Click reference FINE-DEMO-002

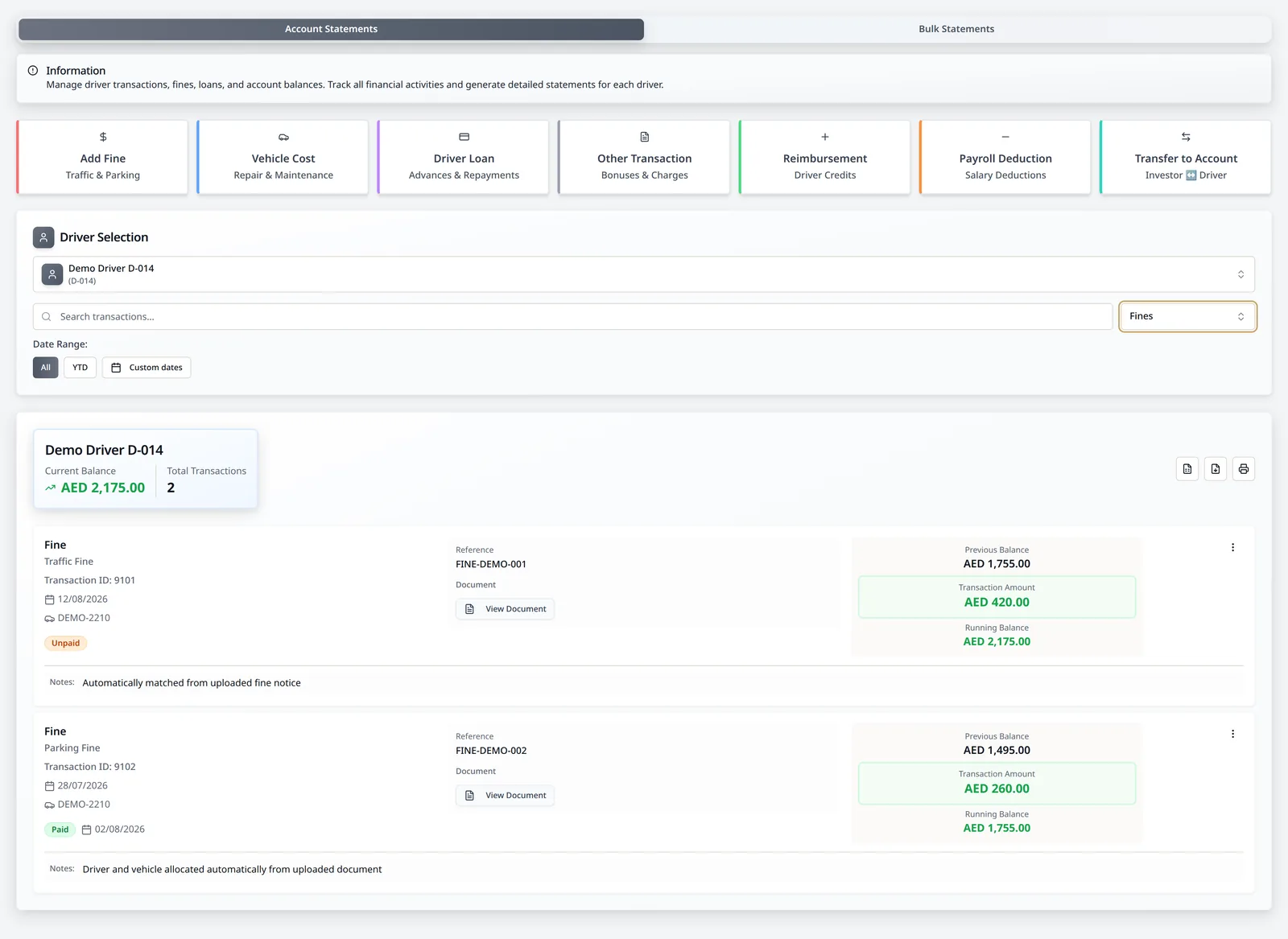point(491,751)
